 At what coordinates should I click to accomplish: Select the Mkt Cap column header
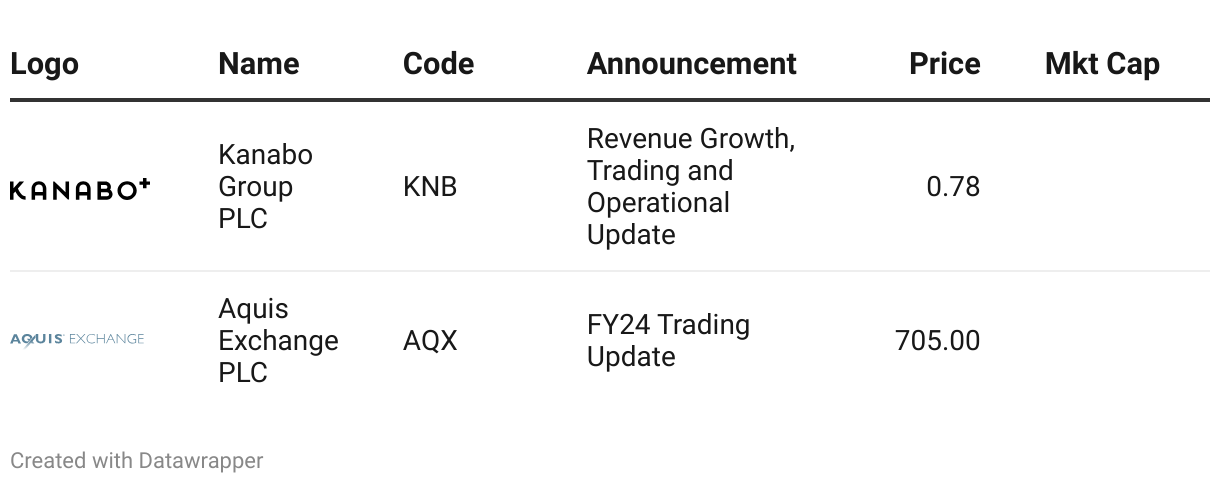pos(1102,64)
